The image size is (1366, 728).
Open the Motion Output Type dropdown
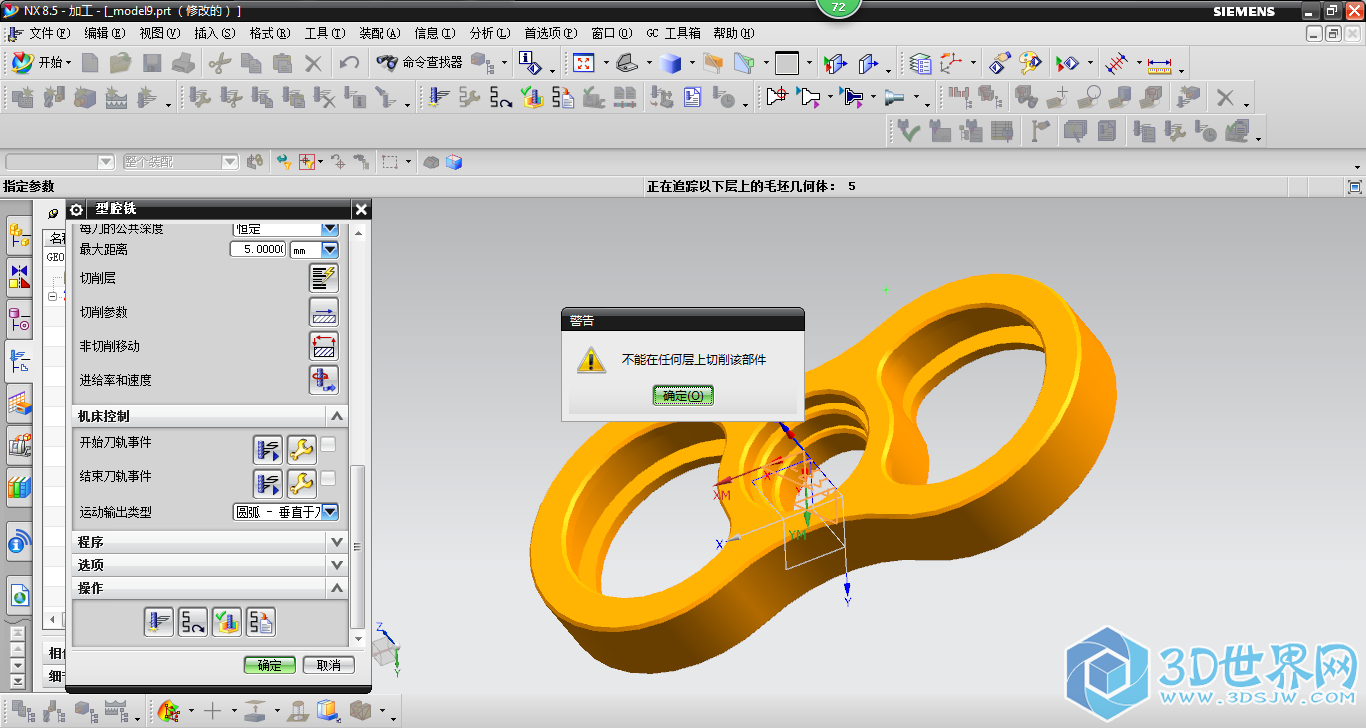pos(329,512)
